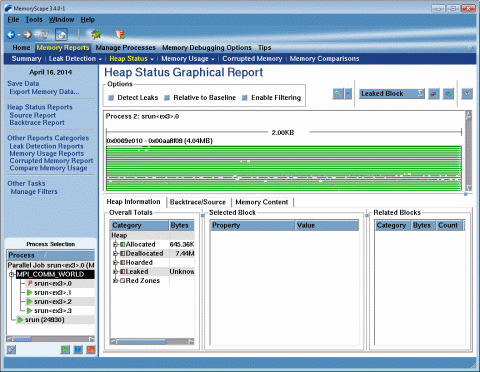Click the Home page icon in the toolbar
Image resolution: width=480 pixels, height=372 pixels.
coord(61,34)
